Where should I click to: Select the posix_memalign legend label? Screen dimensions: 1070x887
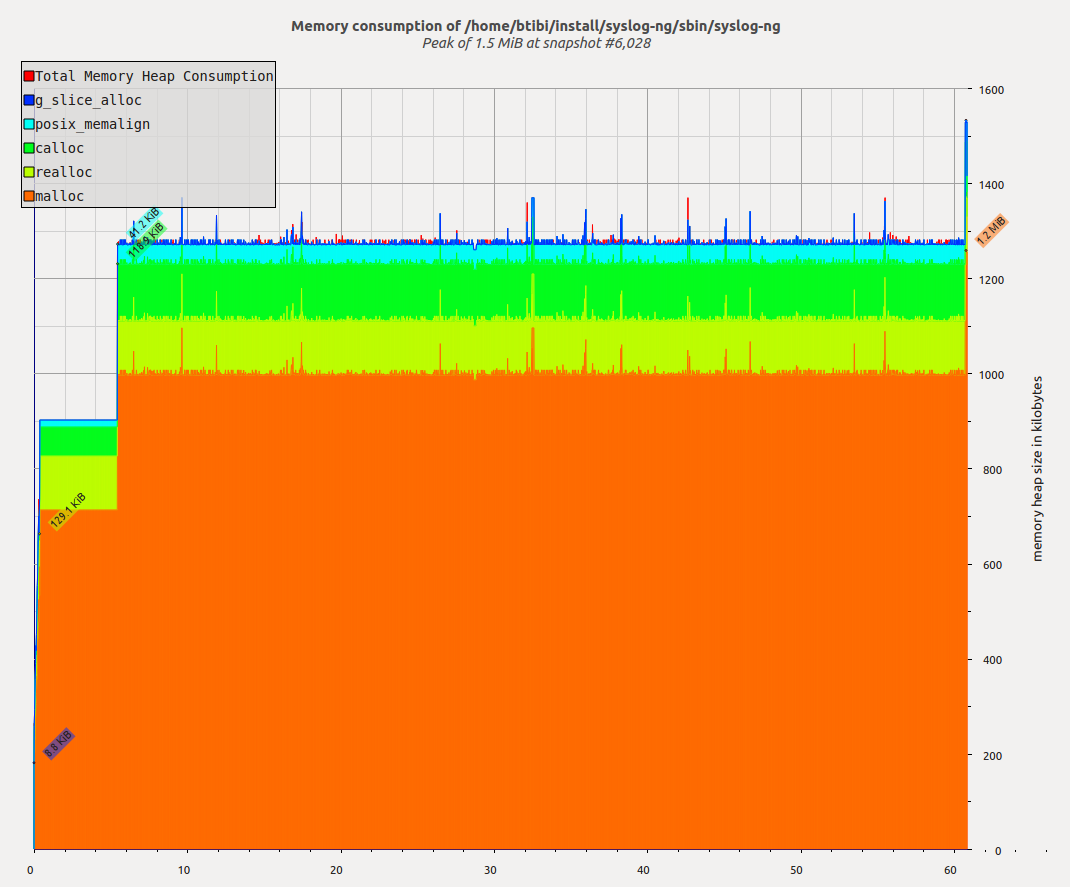[x=92, y=124]
